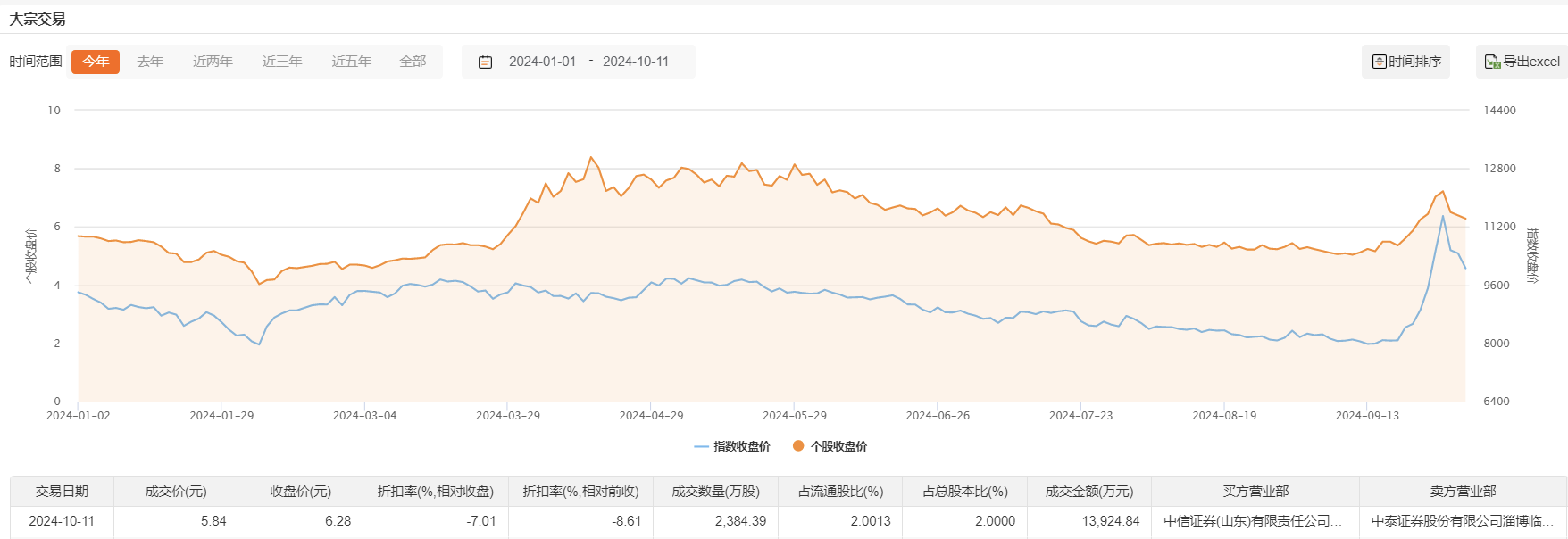Select the 近五年 time range
1568x539 pixels.
(x=351, y=62)
